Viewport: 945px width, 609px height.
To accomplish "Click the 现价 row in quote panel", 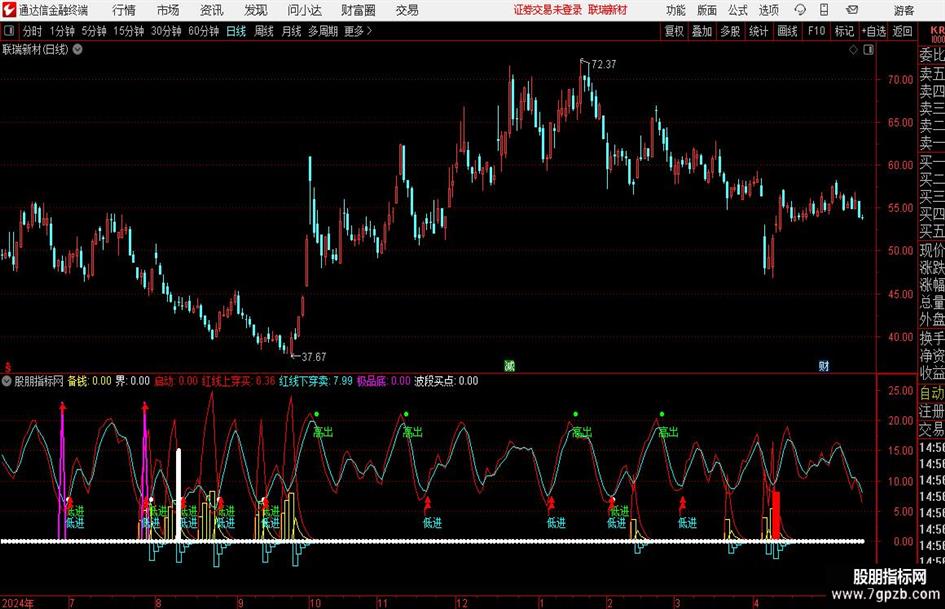I will pos(932,250).
